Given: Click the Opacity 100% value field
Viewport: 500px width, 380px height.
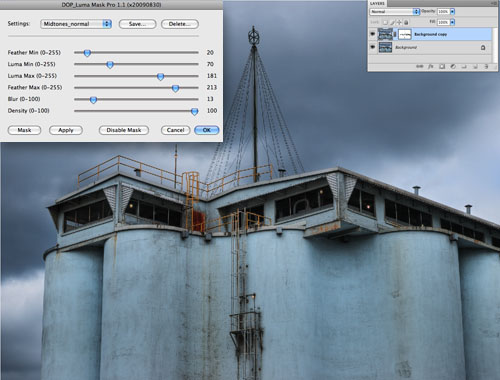Looking at the screenshot, I should click(x=443, y=12).
